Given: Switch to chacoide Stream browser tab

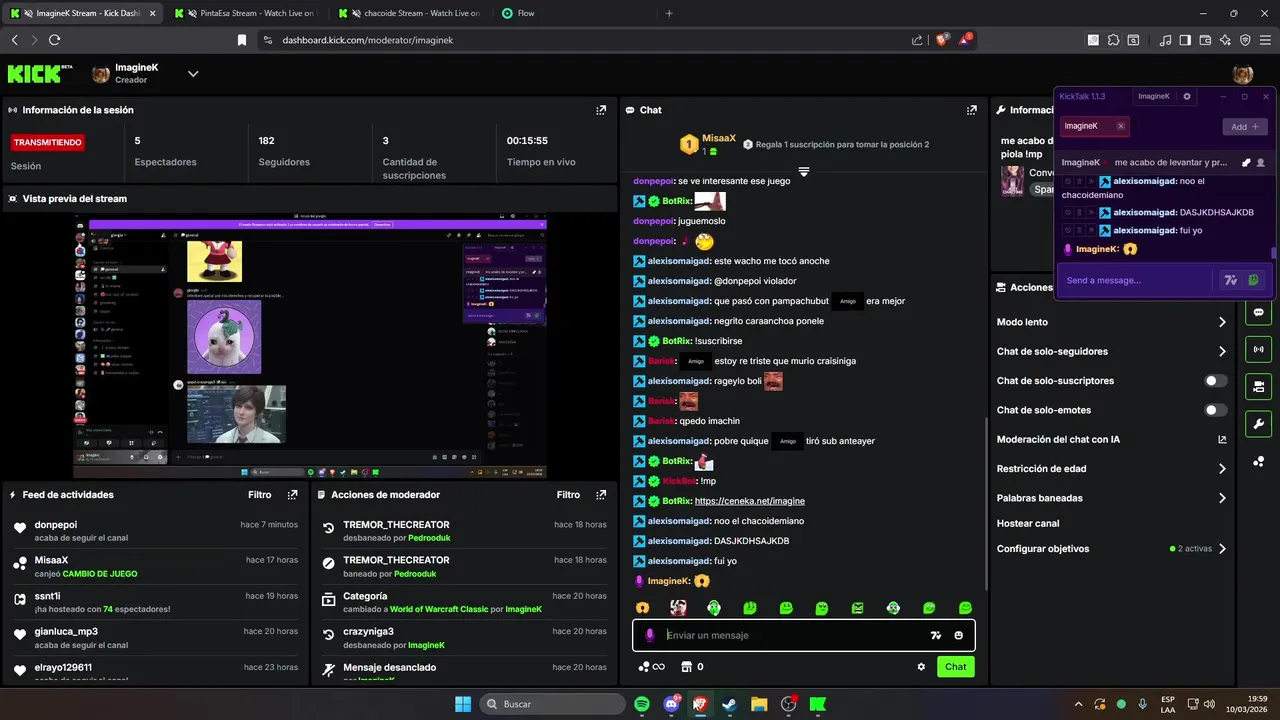Looking at the screenshot, I should pyautogui.click(x=410, y=13).
